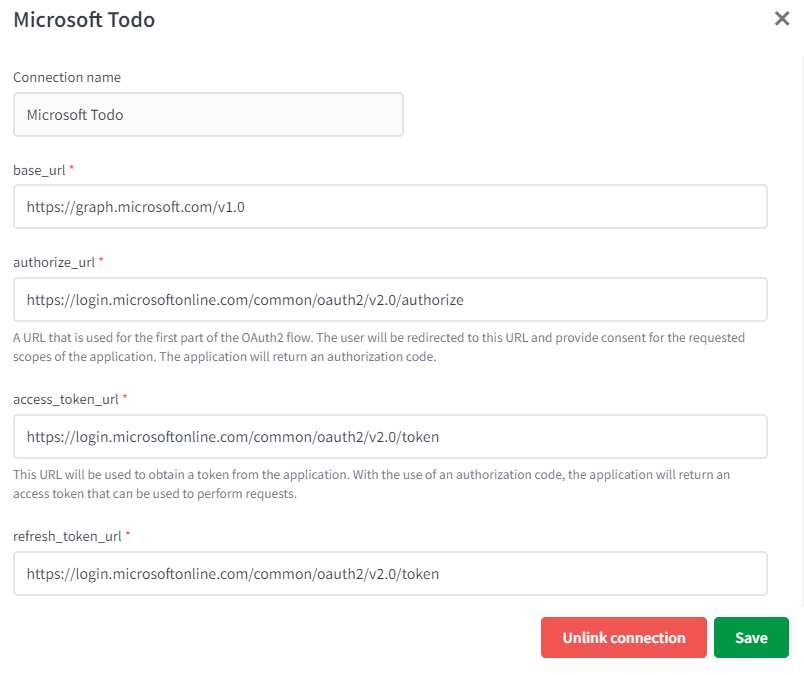Save the connection settings

751,638
